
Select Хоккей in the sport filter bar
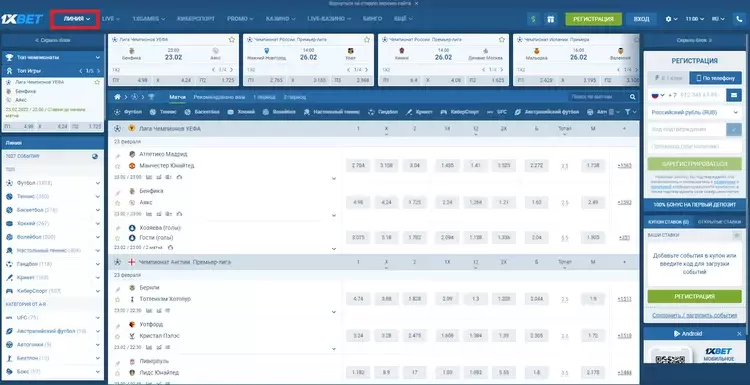[x=241, y=112]
